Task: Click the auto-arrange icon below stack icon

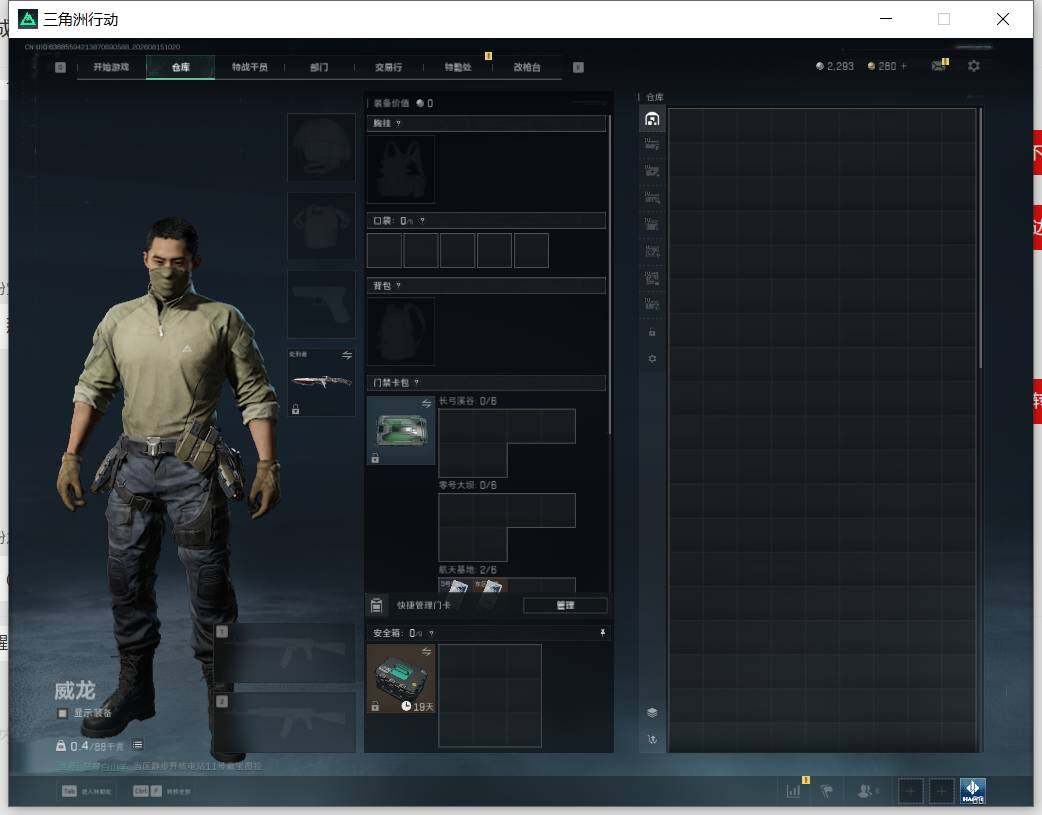Action: pyautogui.click(x=652, y=739)
